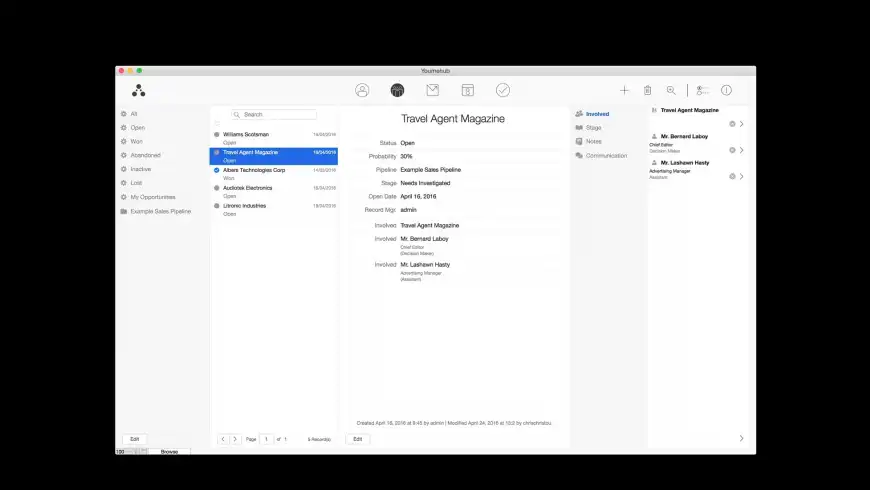Toggle status circle of Travel Agent Magazine row
The height and width of the screenshot is (490, 870).
tap(216, 152)
